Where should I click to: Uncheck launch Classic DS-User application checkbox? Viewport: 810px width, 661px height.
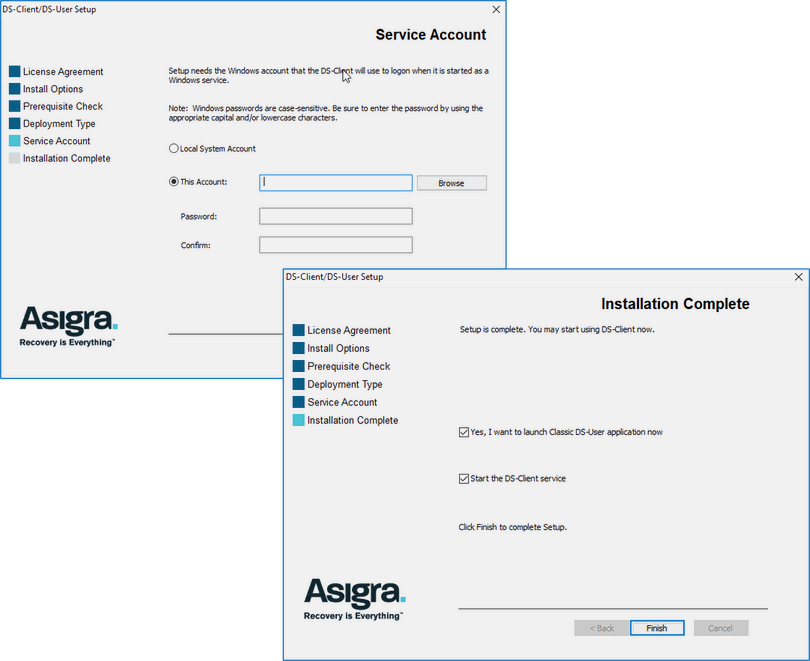coord(463,432)
